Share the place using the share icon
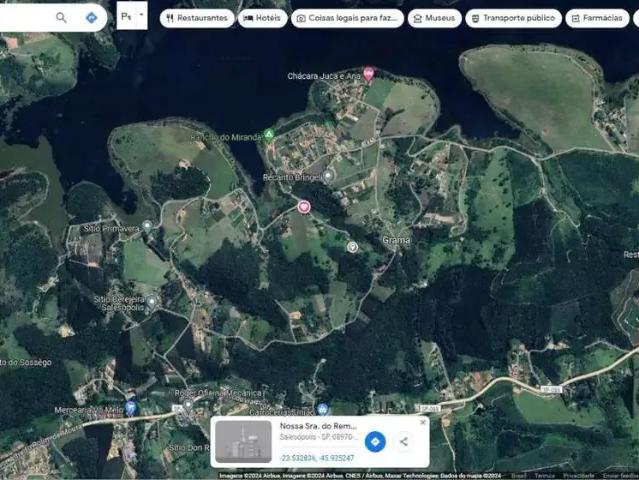639x480 pixels. click(404, 441)
